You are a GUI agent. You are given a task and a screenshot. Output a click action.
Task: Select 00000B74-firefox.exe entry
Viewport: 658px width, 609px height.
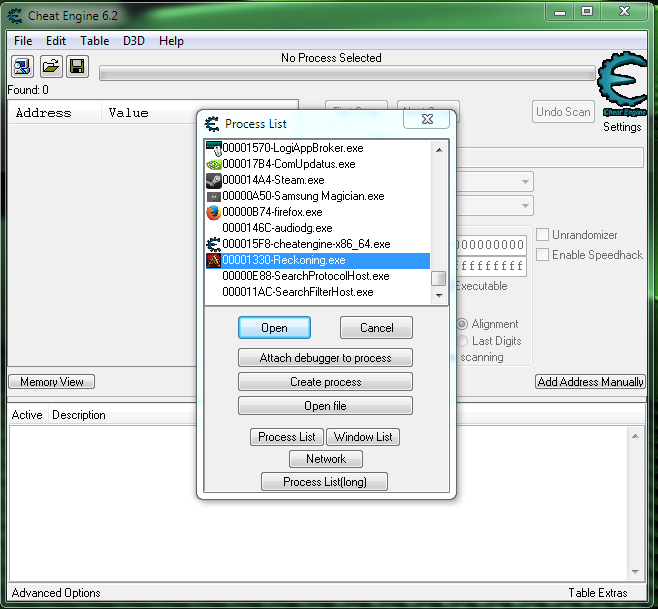coord(318,212)
